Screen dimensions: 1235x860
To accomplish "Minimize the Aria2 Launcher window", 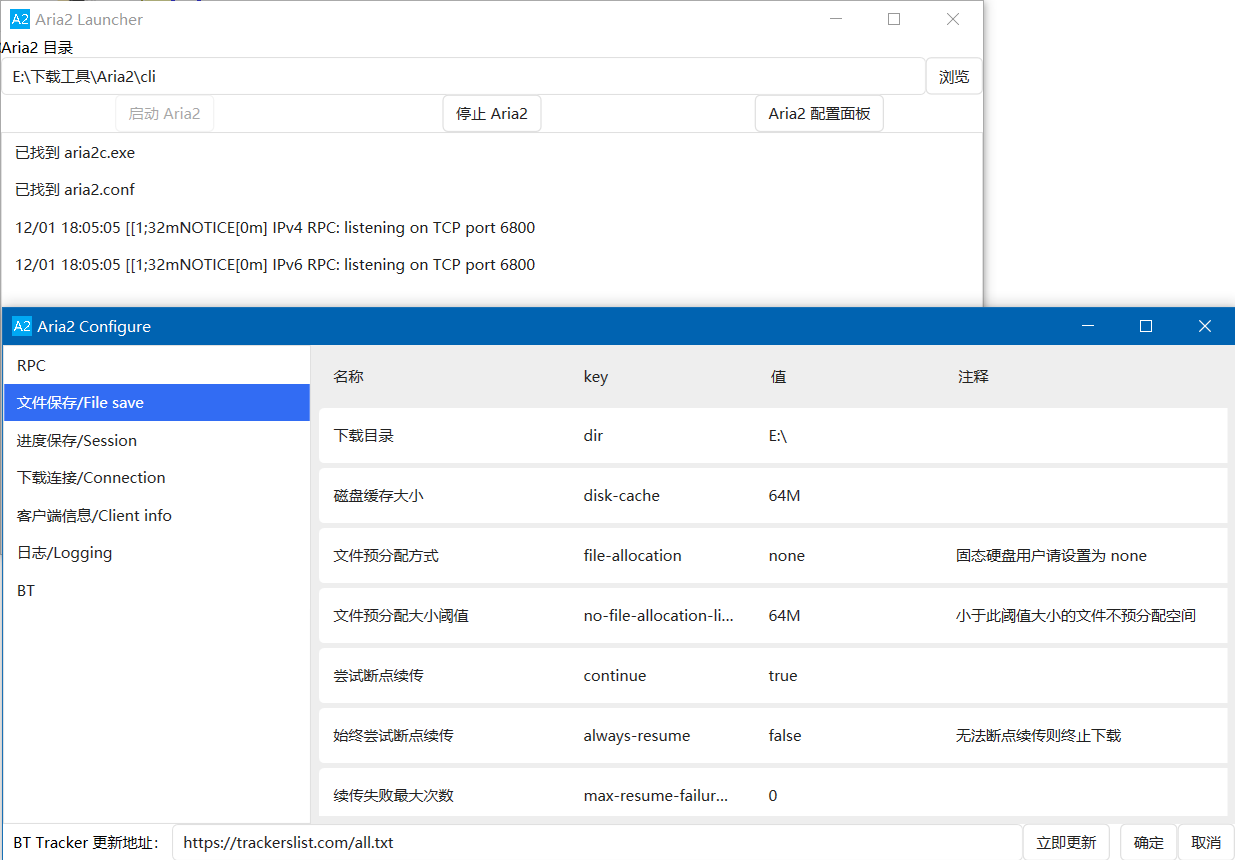I will click(x=835, y=19).
